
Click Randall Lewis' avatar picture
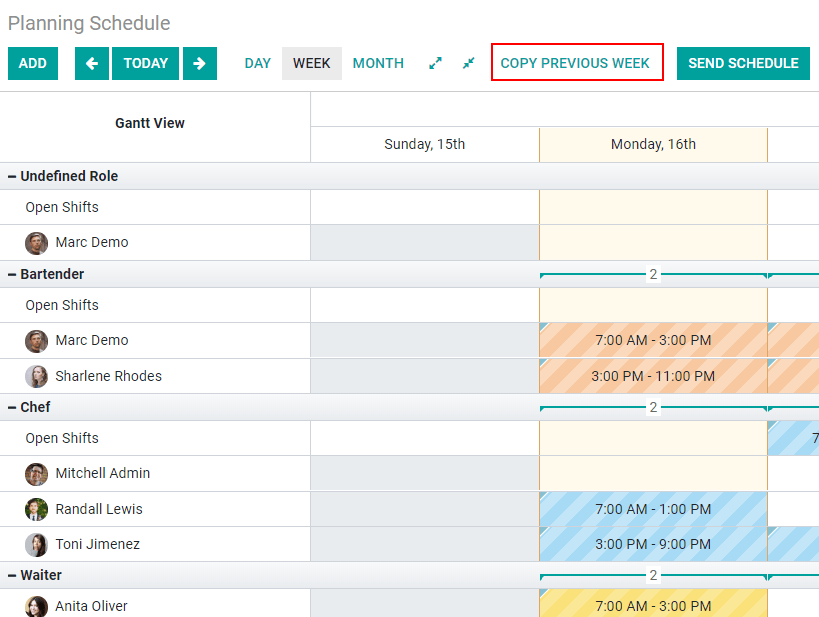click(37, 509)
